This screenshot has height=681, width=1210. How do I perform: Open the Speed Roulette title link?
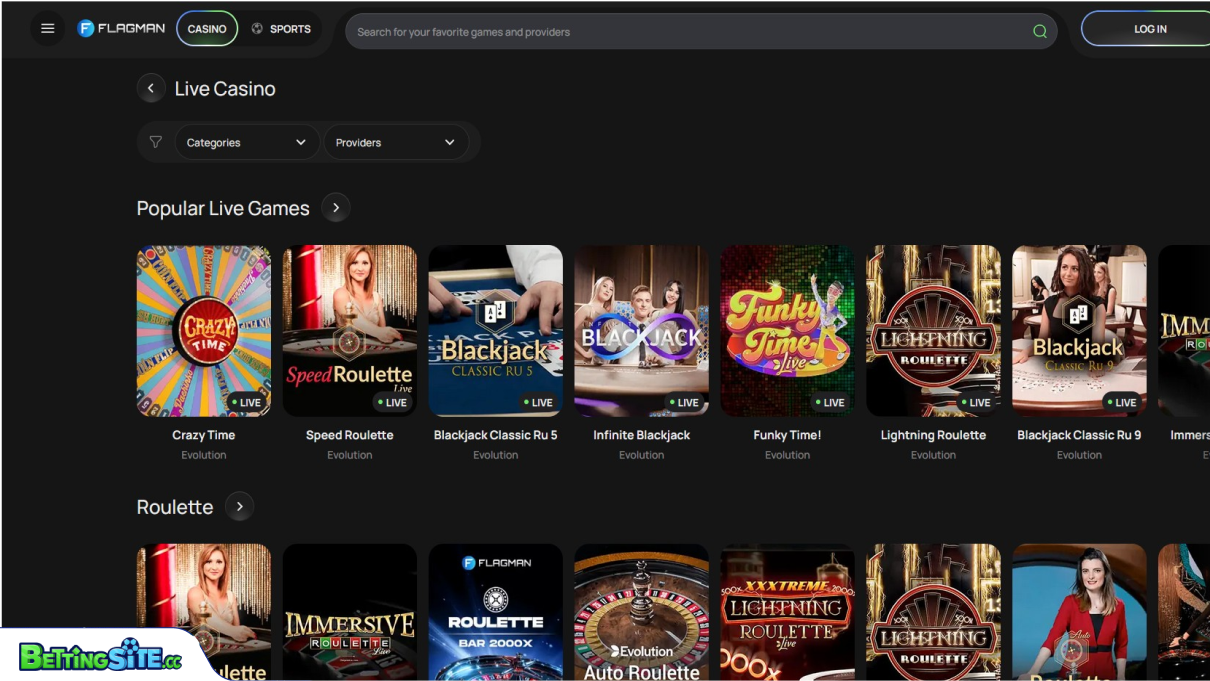pyautogui.click(x=349, y=435)
